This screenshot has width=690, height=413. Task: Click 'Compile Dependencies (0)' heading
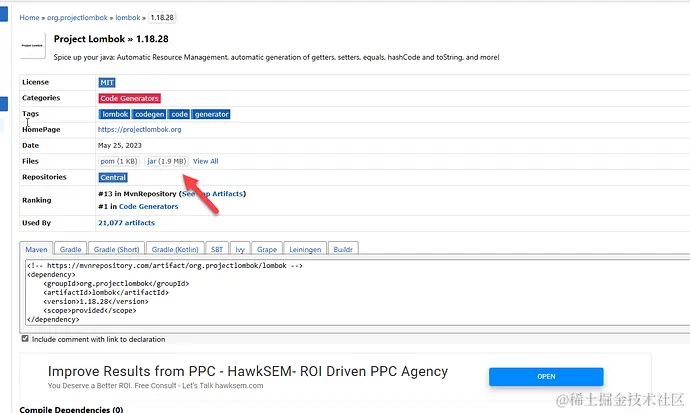coord(71,409)
